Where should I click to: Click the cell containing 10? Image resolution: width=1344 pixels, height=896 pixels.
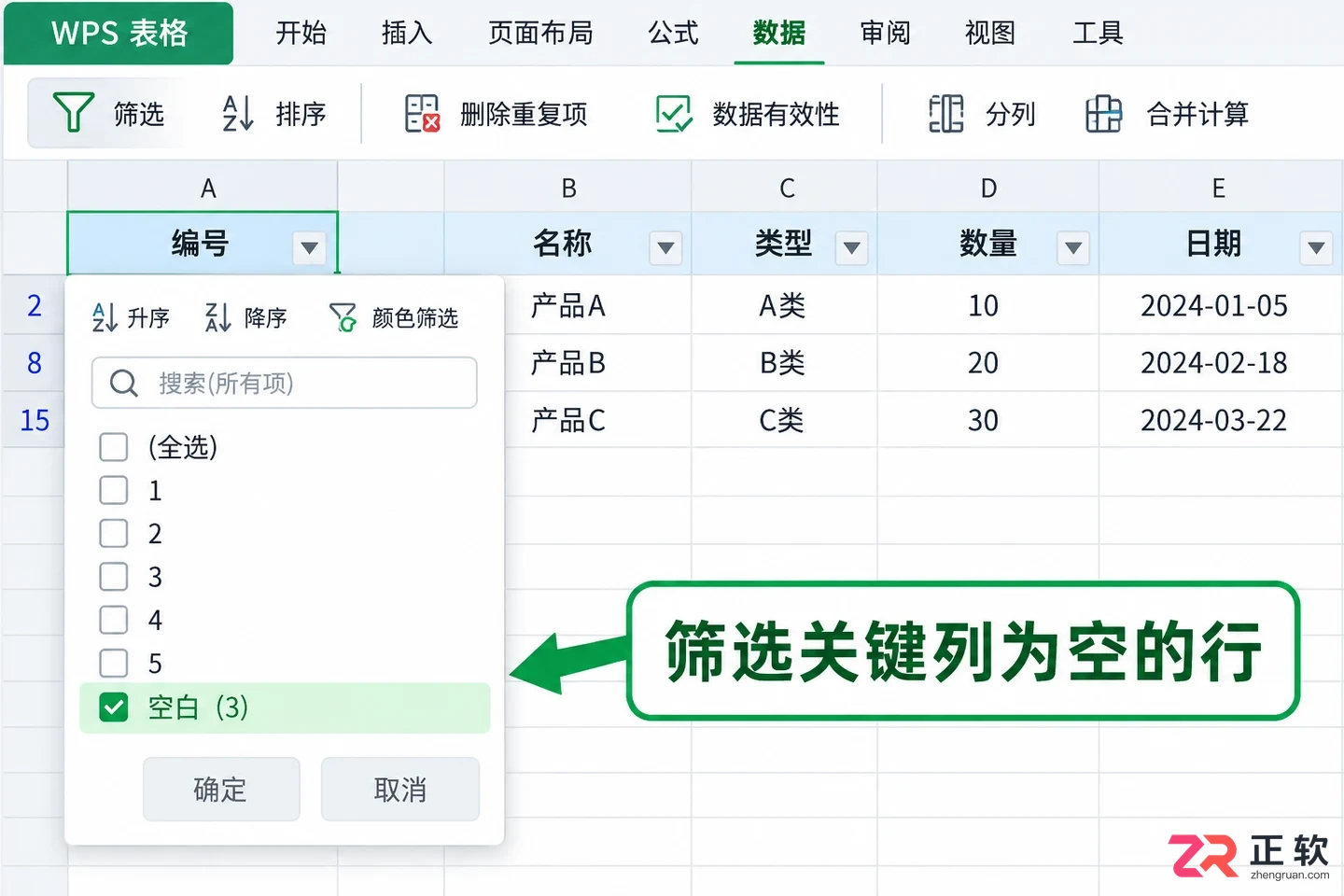(988, 305)
